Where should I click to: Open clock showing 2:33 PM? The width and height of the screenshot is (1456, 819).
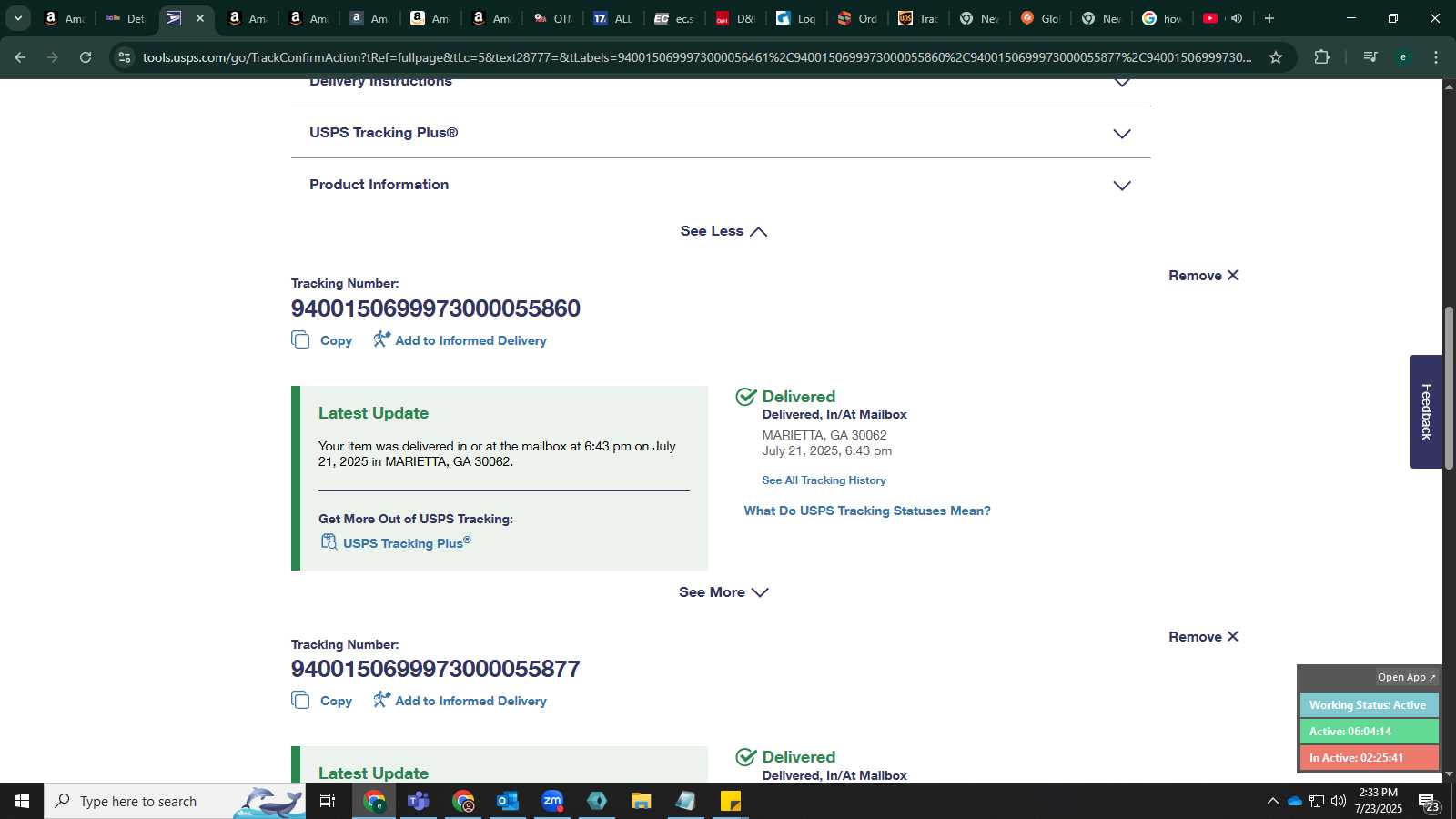1378,801
